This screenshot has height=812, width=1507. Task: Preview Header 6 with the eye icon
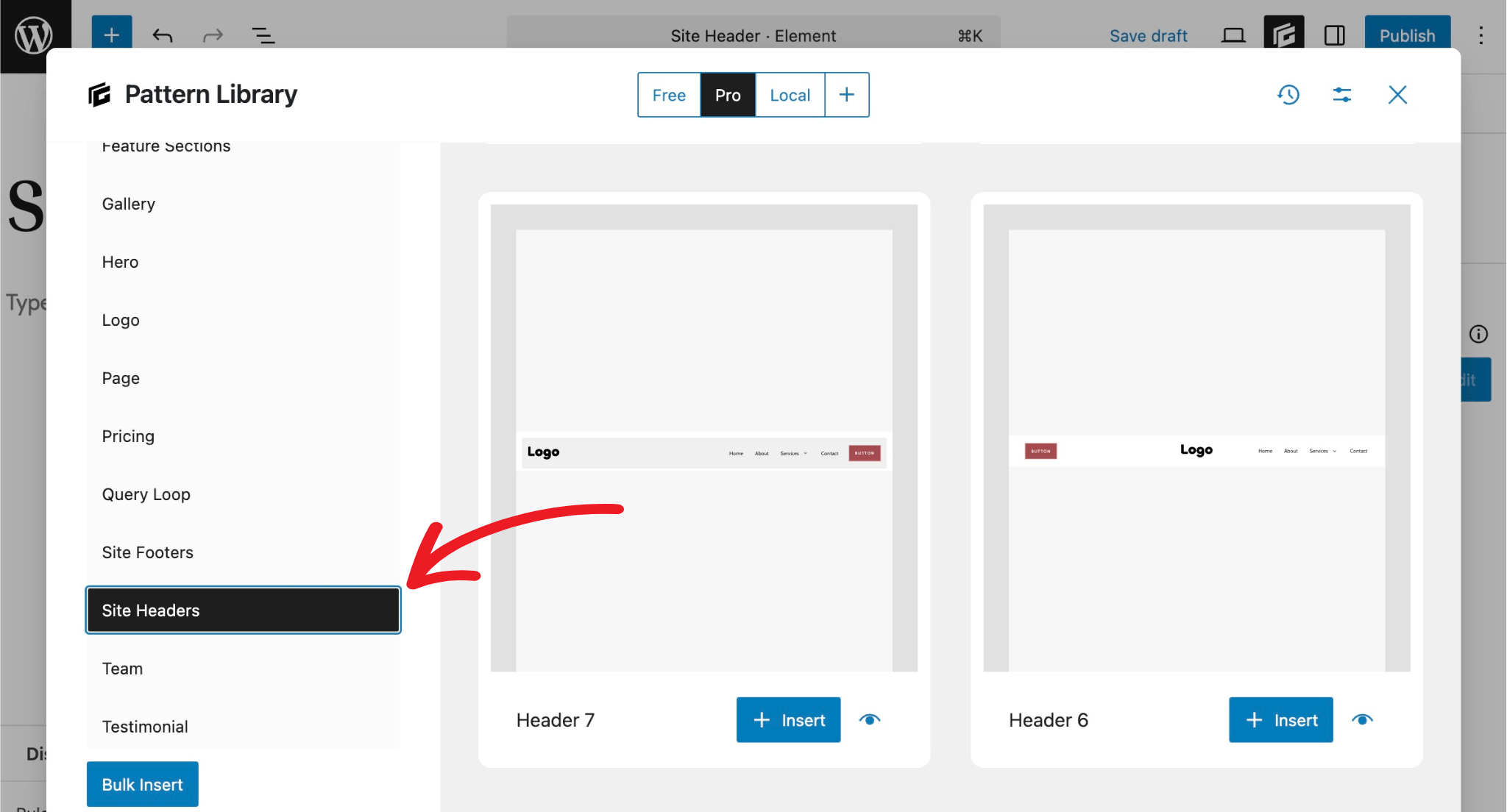1362,720
